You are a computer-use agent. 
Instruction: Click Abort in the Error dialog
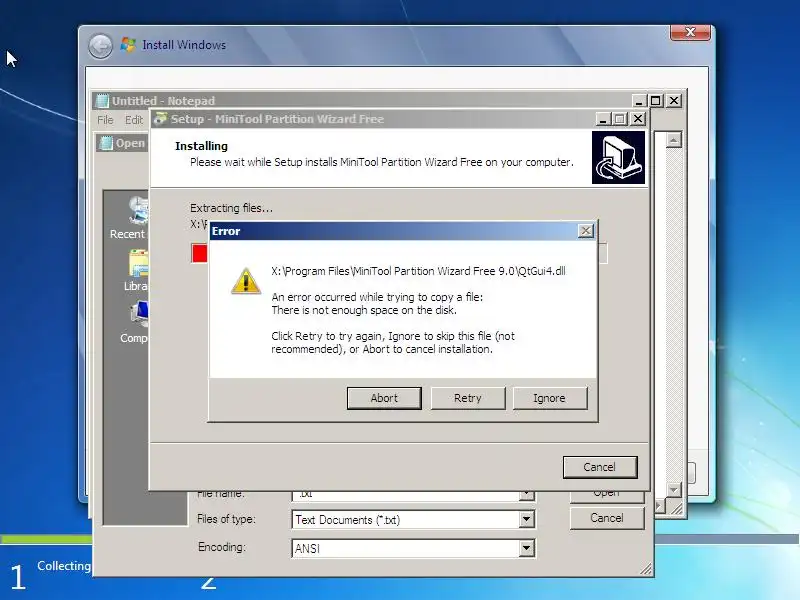(x=384, y=398)
